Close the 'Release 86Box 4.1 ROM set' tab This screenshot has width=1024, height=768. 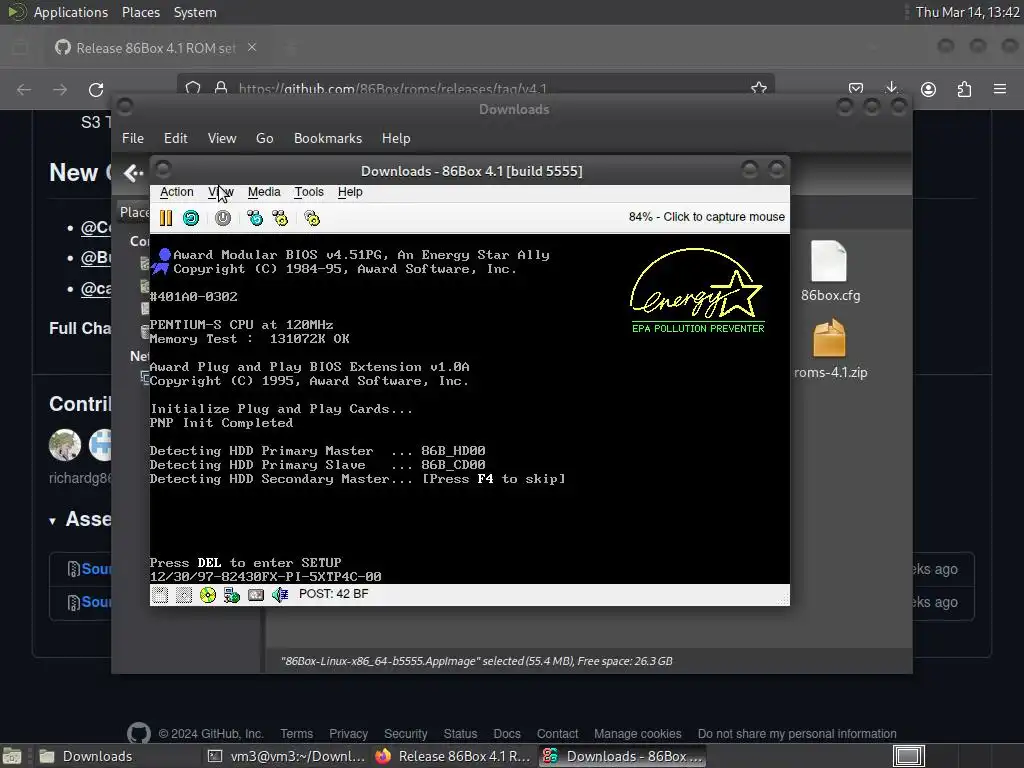click(252, 48)
